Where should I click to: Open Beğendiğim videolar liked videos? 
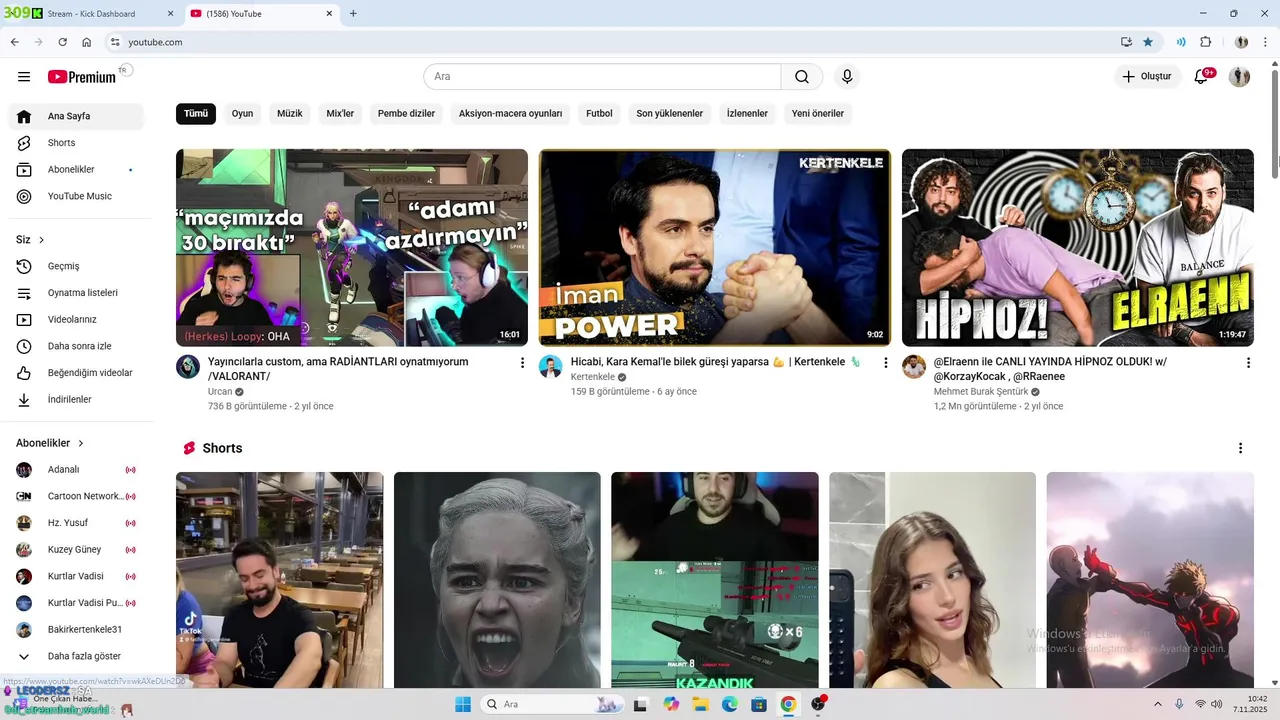pos(77,373)
